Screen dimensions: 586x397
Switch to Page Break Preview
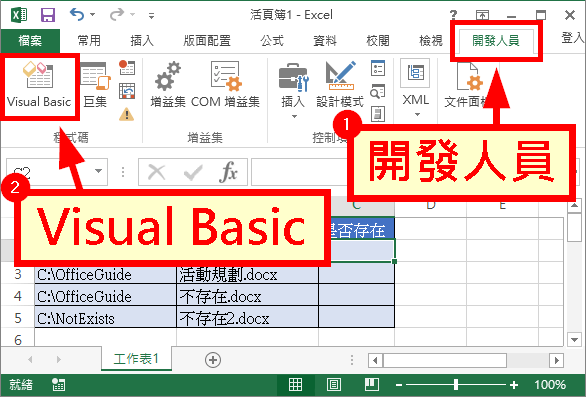click(371, 384)
